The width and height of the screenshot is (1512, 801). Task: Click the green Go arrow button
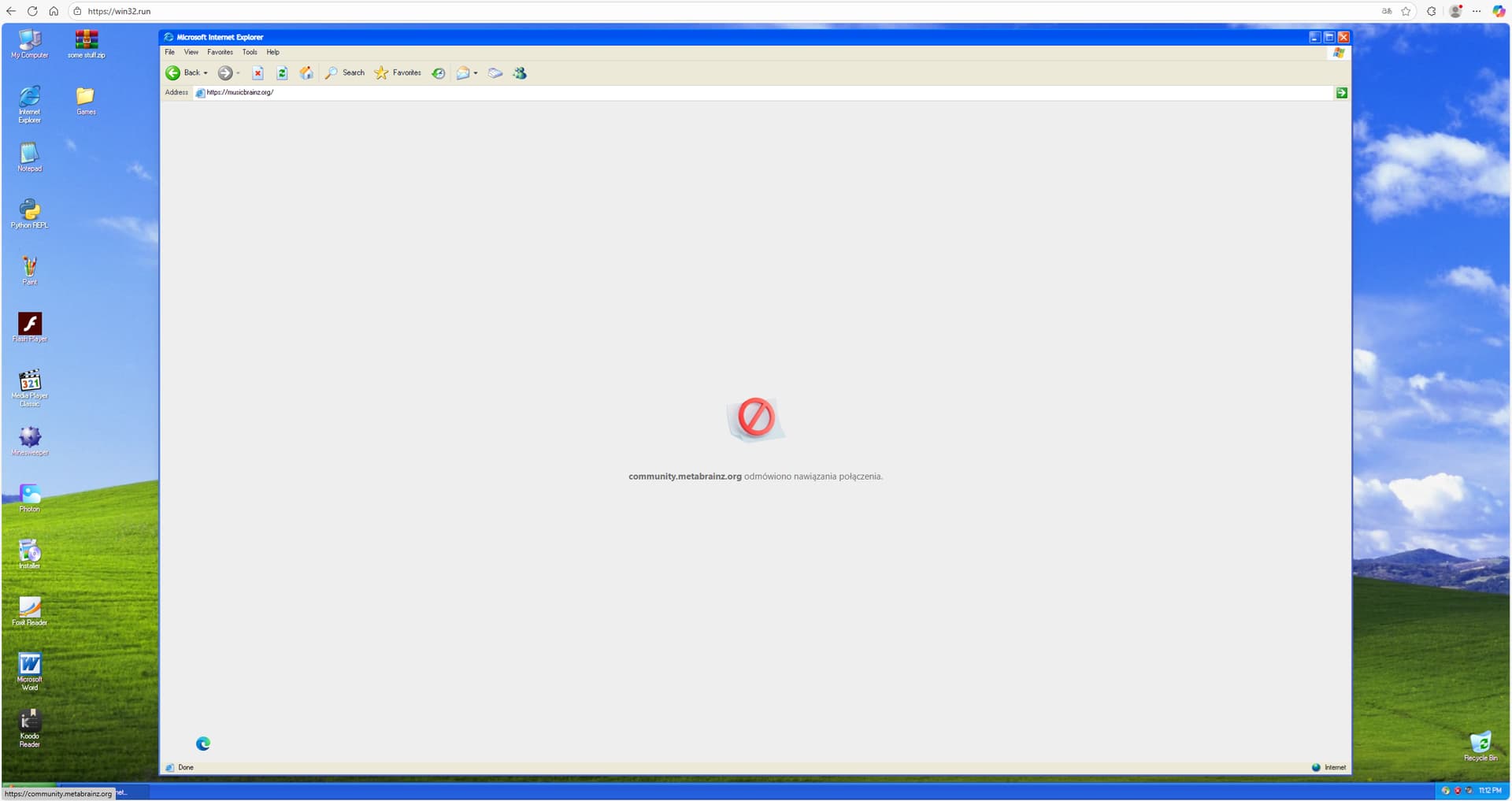(1342, 93)
